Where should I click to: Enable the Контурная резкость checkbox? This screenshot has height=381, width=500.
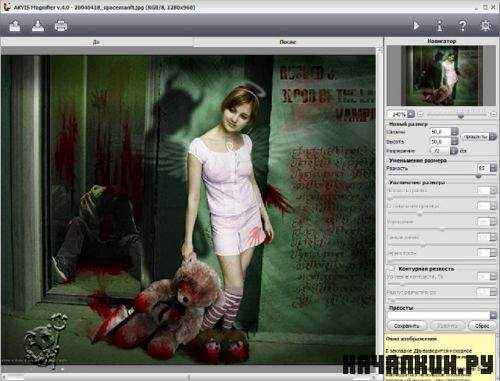(x=393, y=269)
